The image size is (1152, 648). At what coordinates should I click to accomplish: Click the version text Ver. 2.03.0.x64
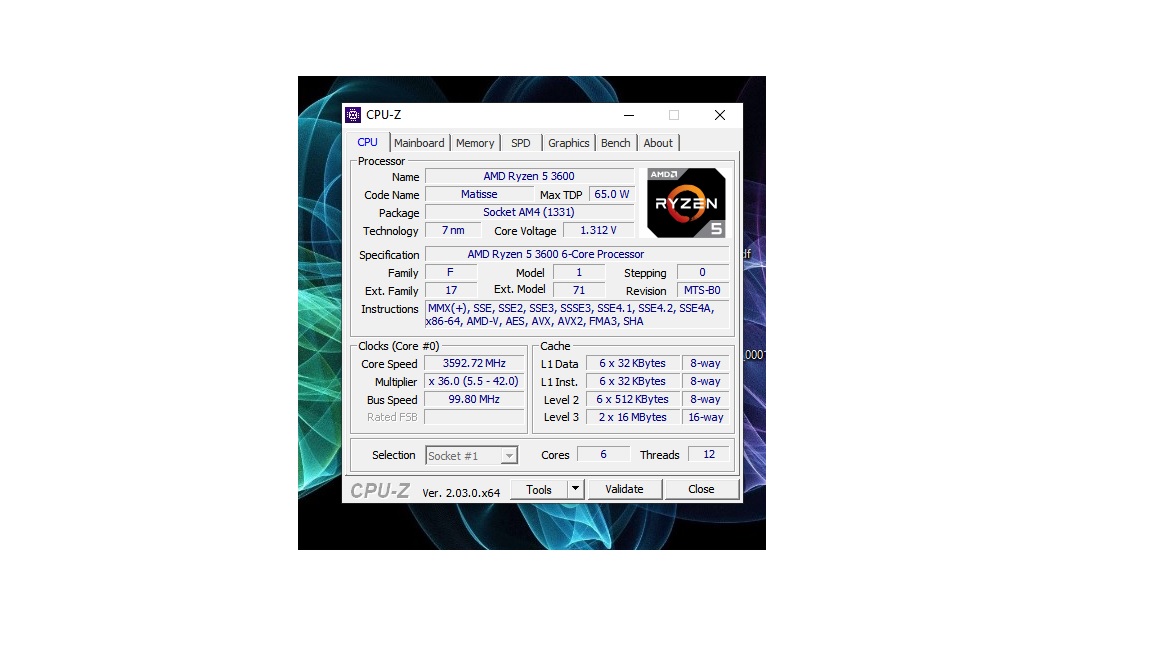click(x=461, y=493)
